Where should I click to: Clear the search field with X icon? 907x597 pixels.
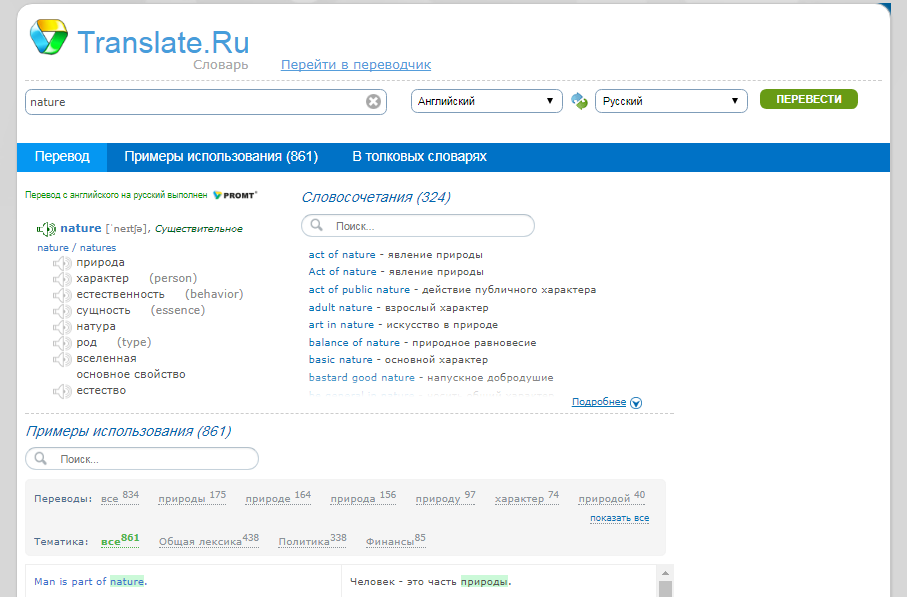click(373, 101)
